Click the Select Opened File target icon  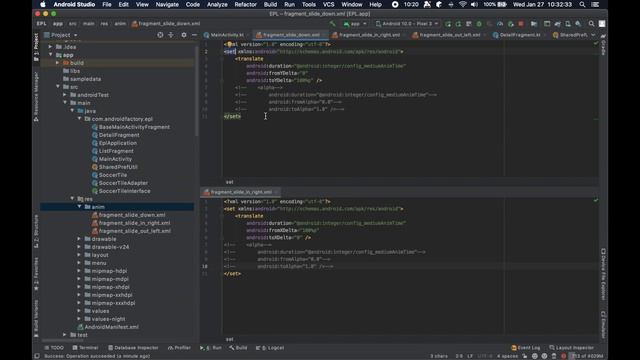click(x=160, y=35)
